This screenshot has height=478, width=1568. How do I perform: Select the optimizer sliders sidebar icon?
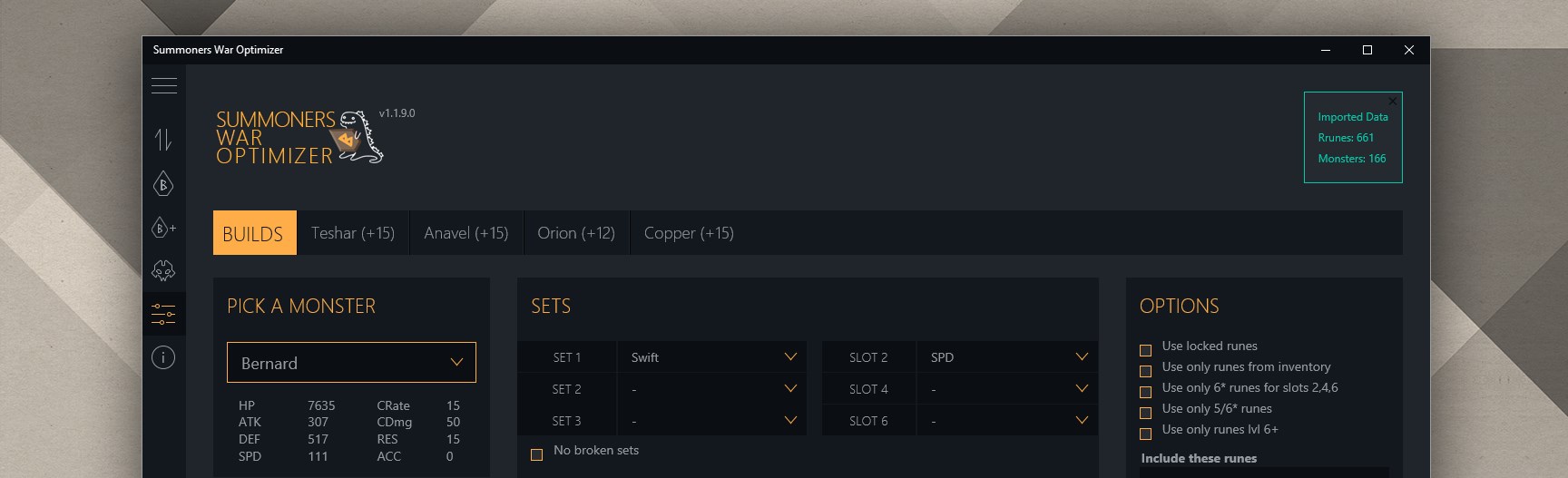click(163, 315)
